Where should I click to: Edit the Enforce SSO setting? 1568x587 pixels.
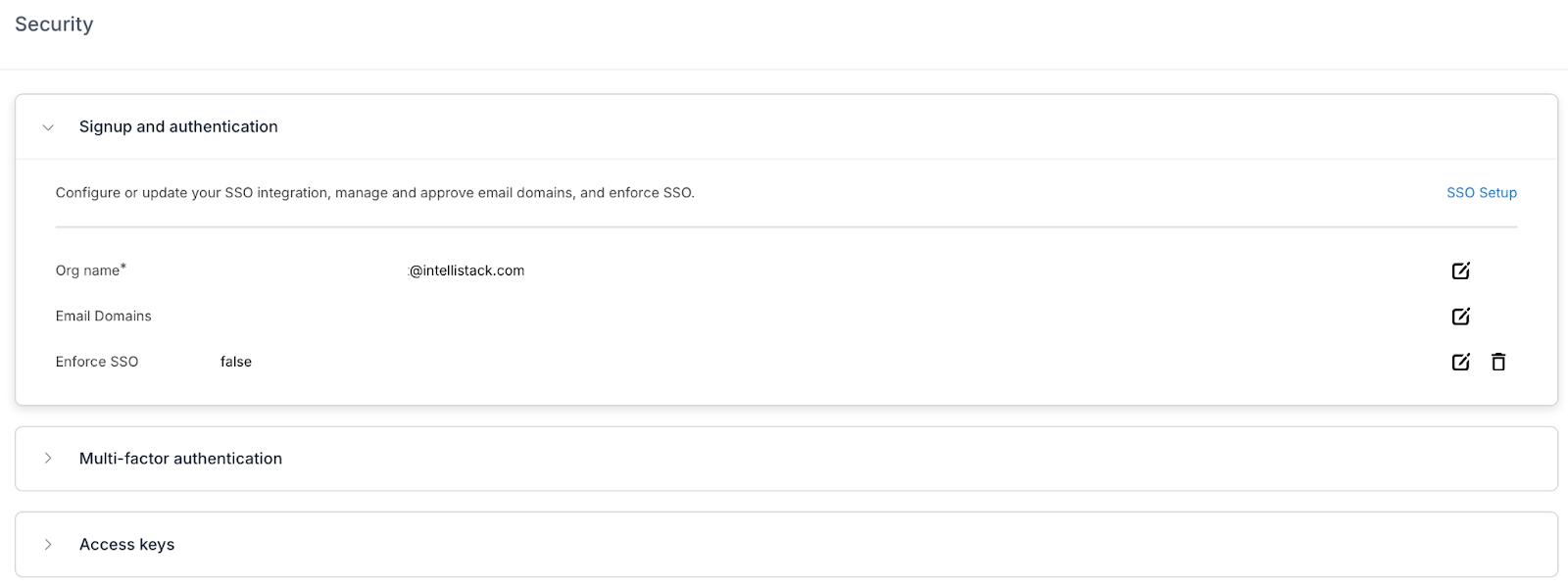click(x=1460, y=362)
